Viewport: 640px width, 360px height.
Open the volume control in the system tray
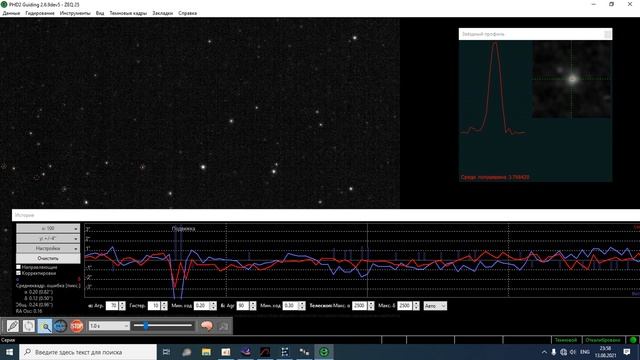click(x=573, y=352)
